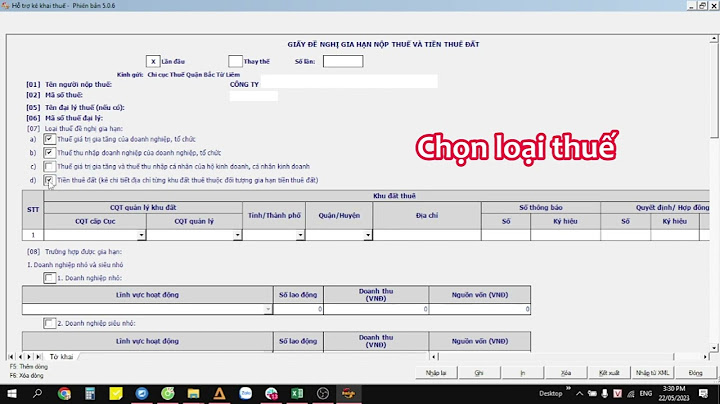Open Zalo app in taskbar
Image resolution: width=720 pixels, height=404 pixels.
coord(245,393)
